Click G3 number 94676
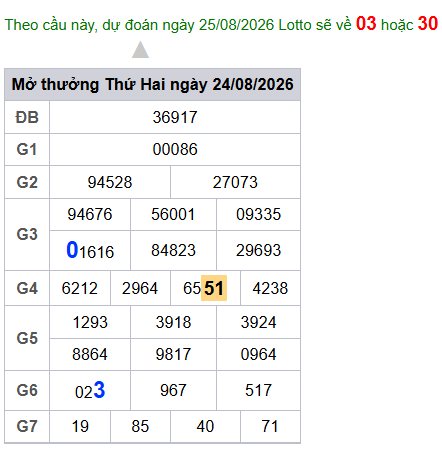The height and width of the screenshot is (450, 442). tap(90, 214)
